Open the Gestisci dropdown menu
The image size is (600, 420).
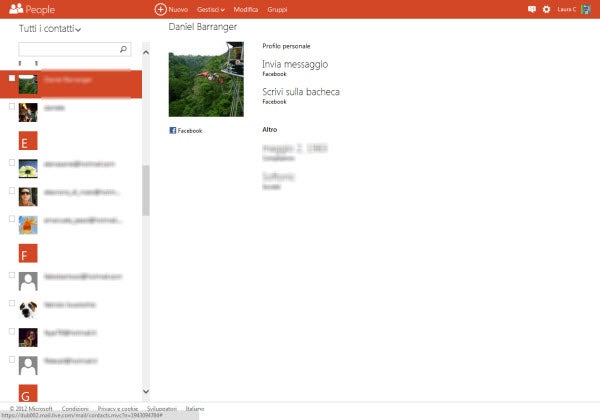210,10
